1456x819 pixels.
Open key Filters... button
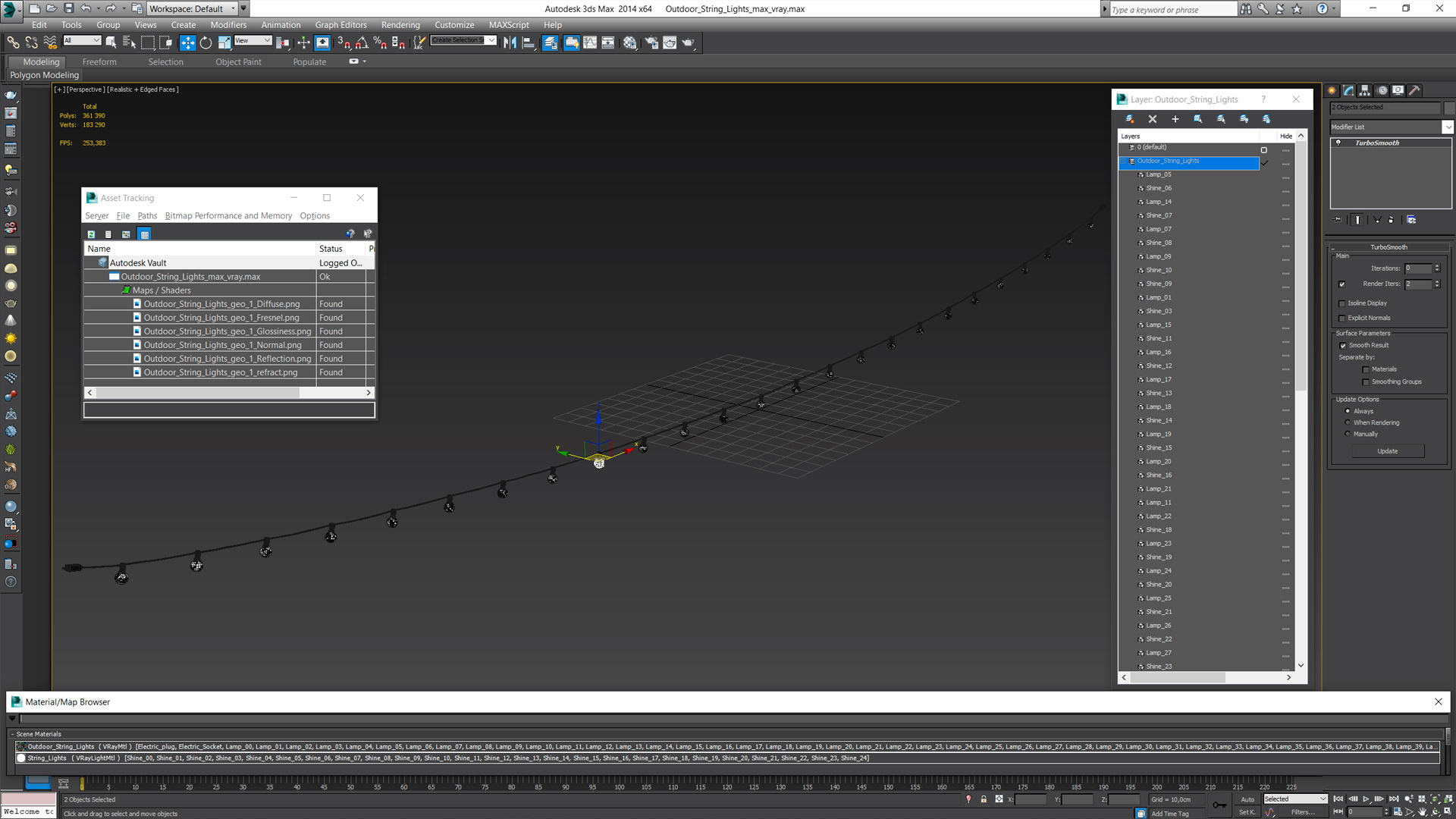point(1303,812)
